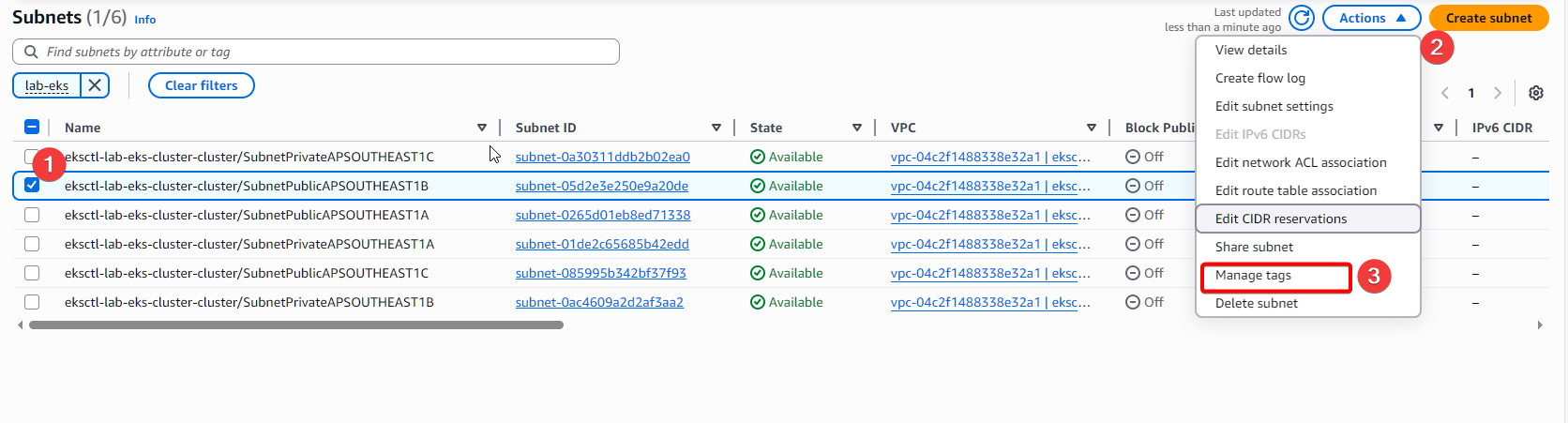Open table preferences gear icon
The image size is (1568, 423).
[1535, 93]
